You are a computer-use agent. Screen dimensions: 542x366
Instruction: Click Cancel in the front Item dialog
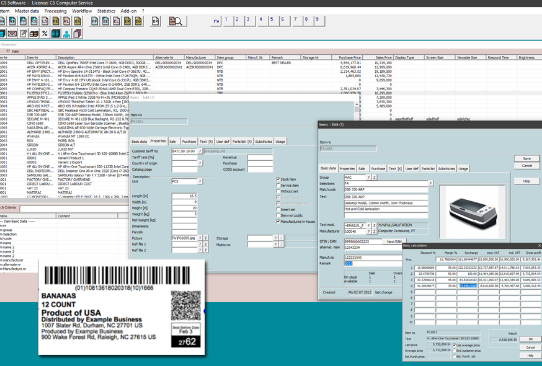click(x=526, y=166)
